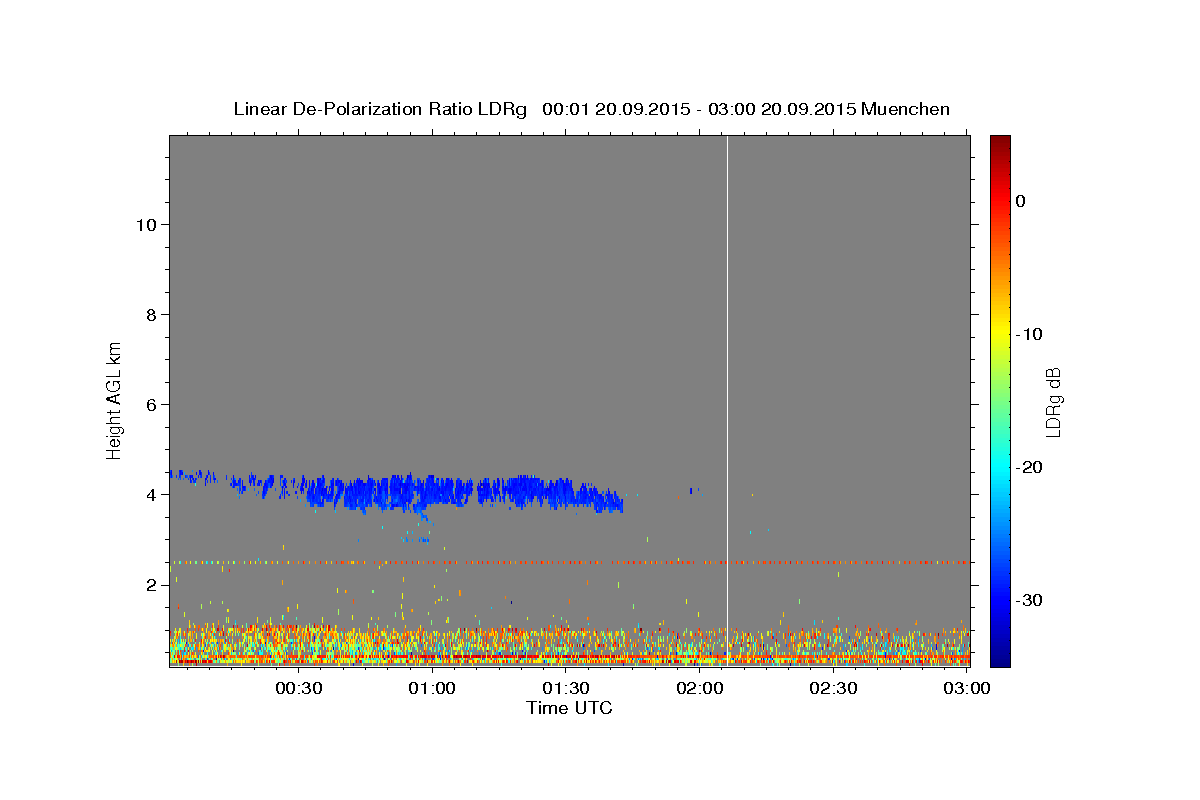The height and width of the screenshot is (800, 1200).
Task: Click the colorbar label '-20'
Action: (1028, 467)
